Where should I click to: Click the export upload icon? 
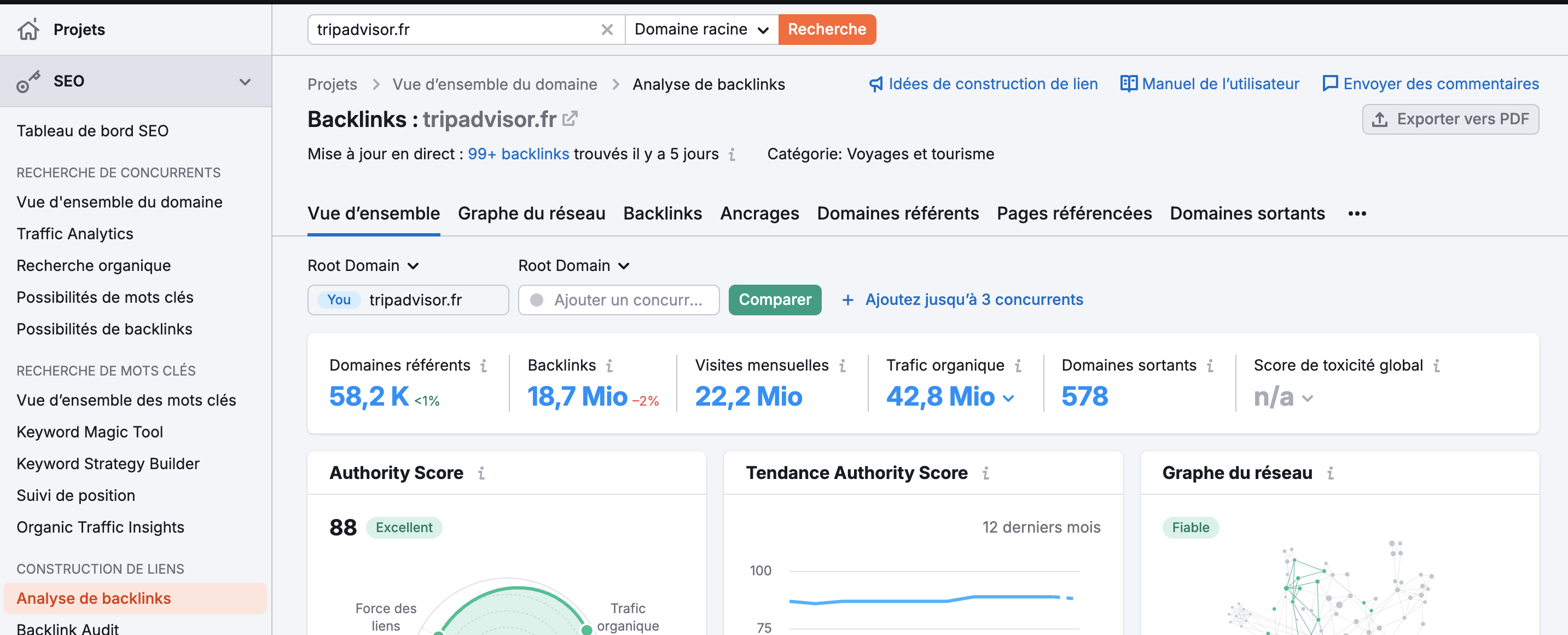(x=1380, y=119)
